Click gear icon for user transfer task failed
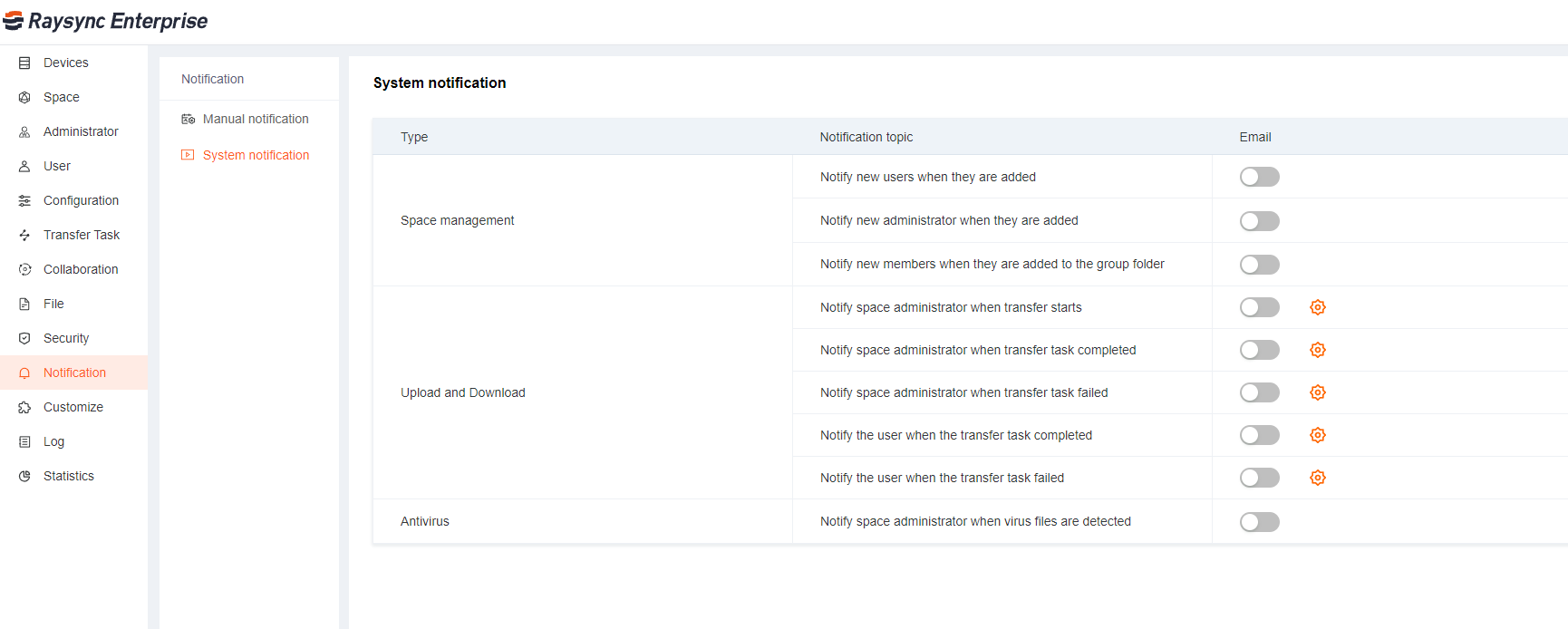 pyautogui.click(x=1318, y=478)
